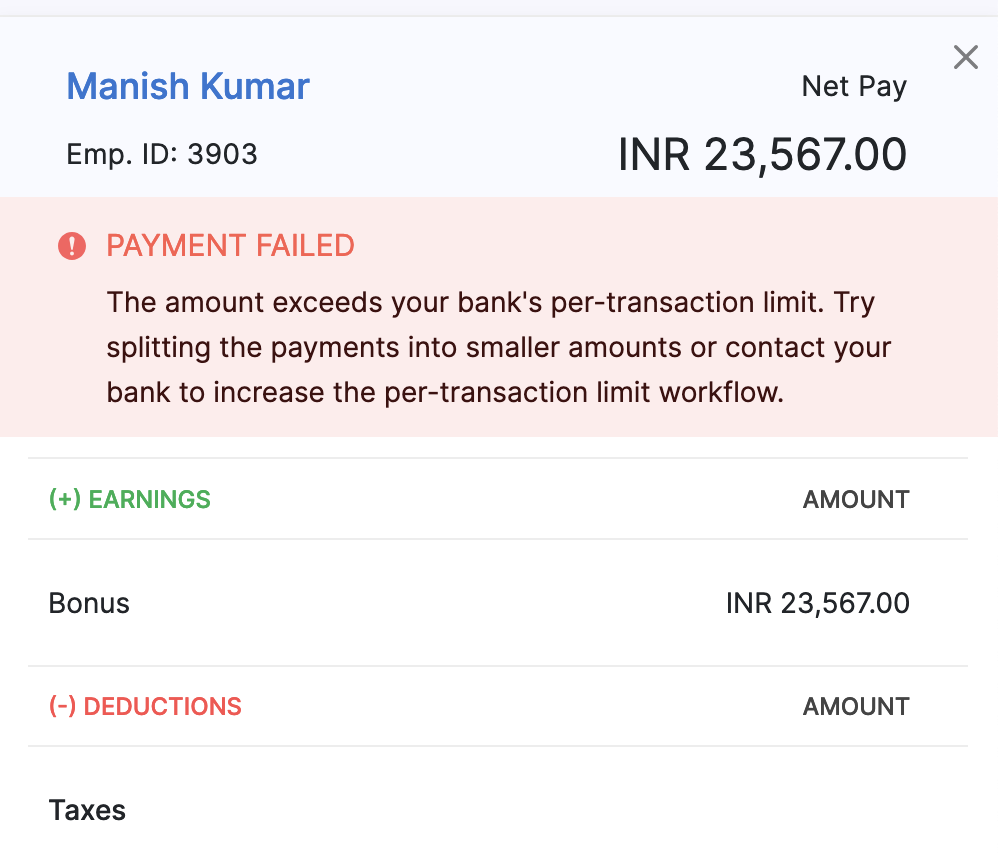
Task: Click the PAYMENT FAILED heading text
Action: 230,245
